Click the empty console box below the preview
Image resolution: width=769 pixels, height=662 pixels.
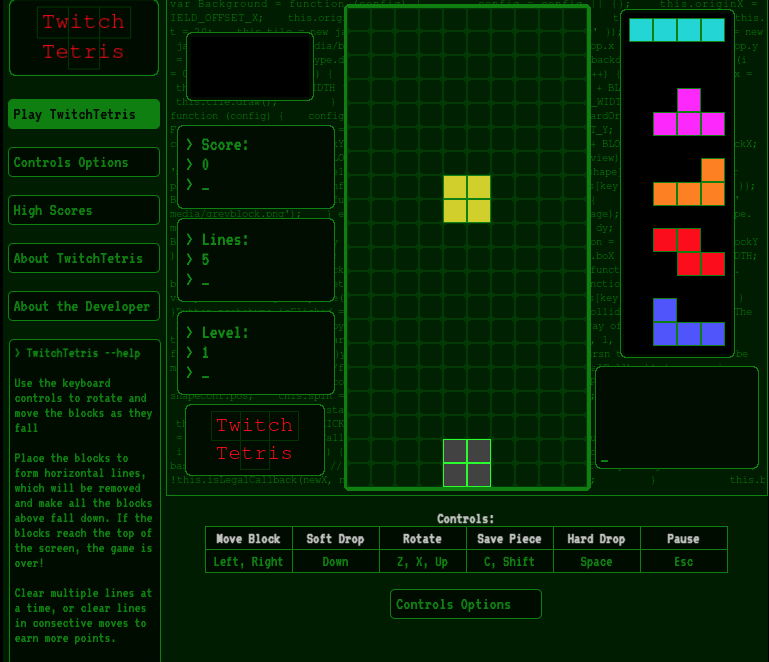click(x=677, y=417)
